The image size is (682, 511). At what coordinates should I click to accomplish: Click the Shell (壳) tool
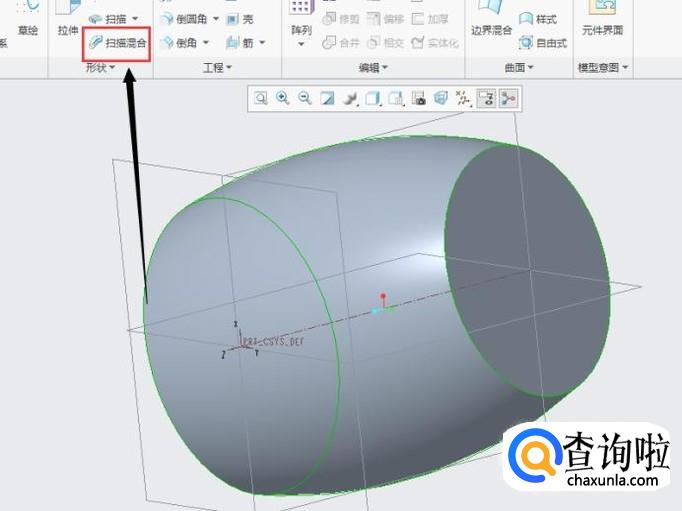[239, 19]
